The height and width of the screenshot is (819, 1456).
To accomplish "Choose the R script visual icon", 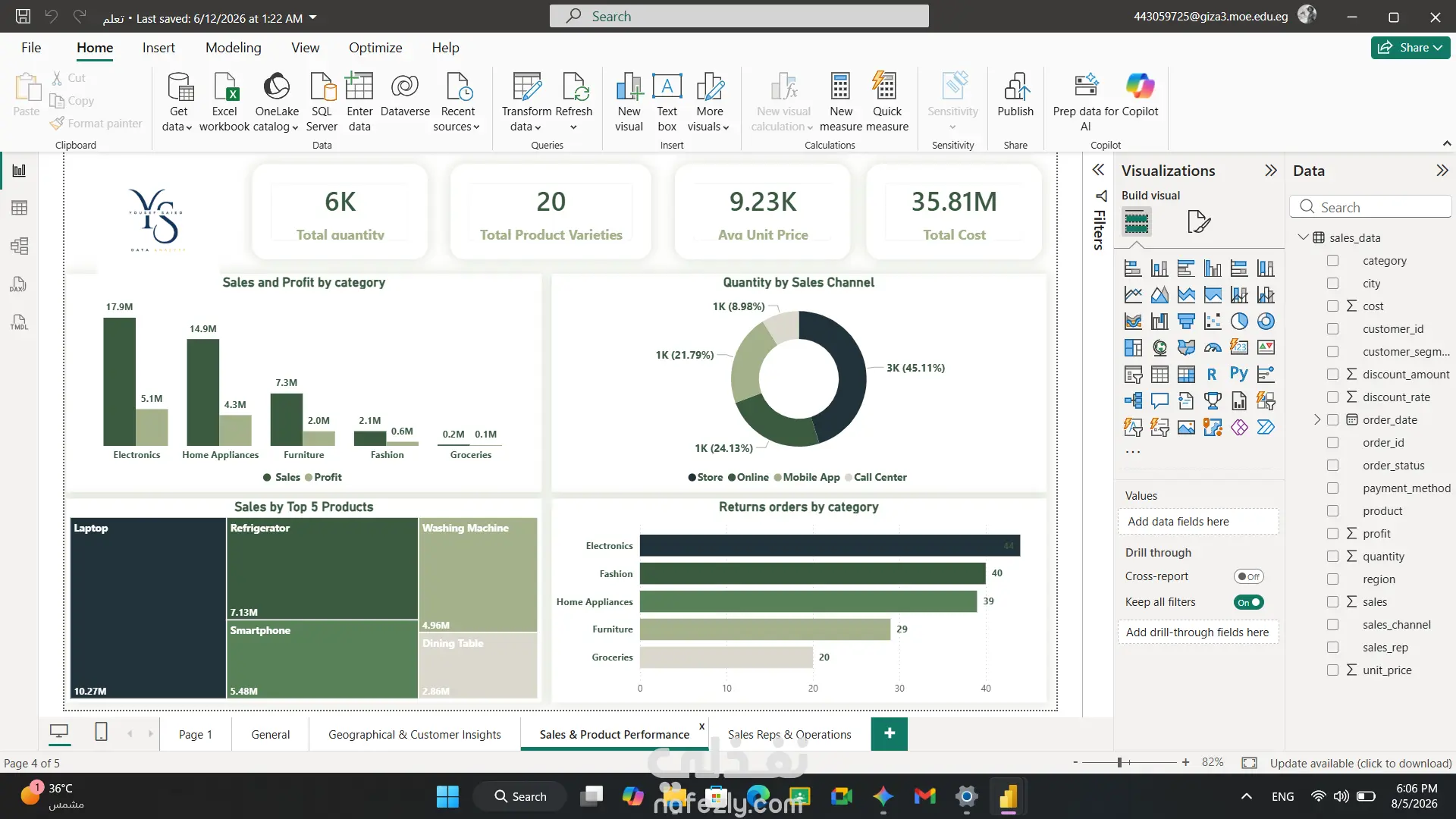I will (x=1212, y=374).
